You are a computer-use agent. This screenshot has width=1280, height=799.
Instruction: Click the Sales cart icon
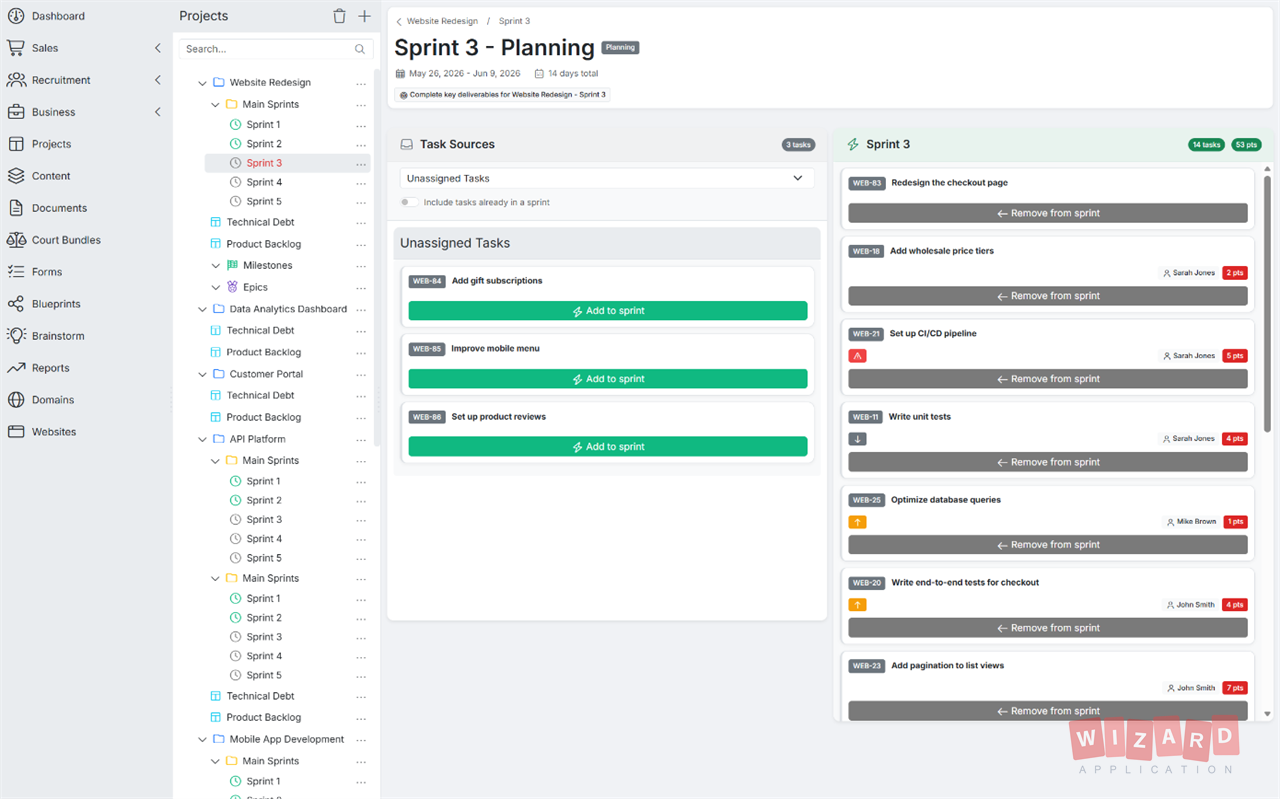click(15, 48)
